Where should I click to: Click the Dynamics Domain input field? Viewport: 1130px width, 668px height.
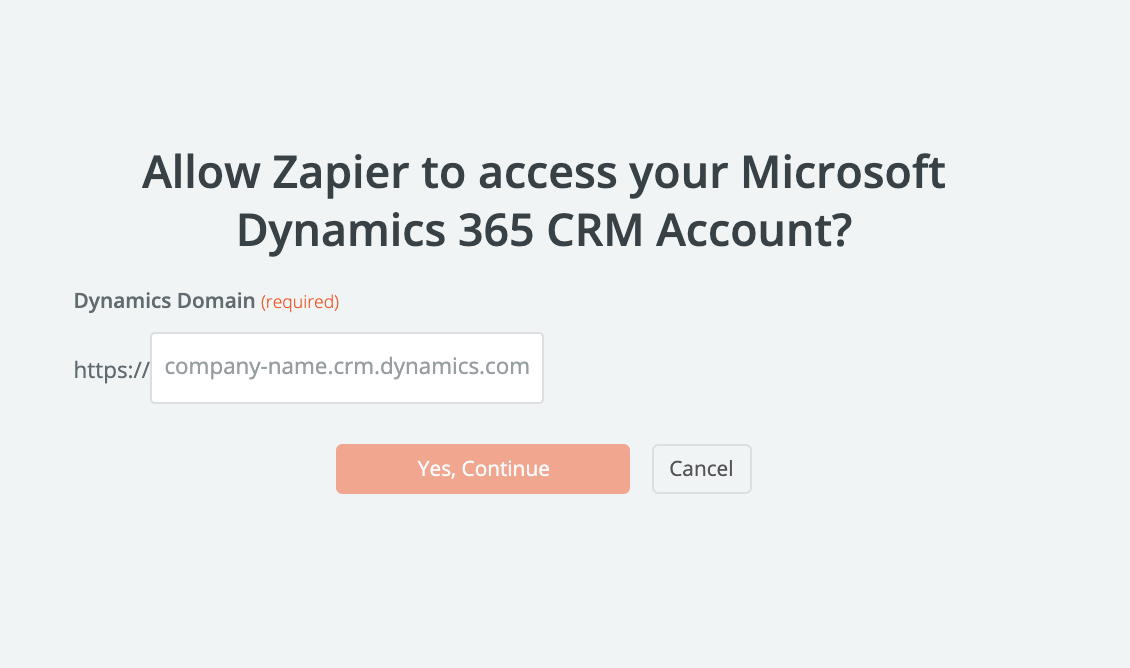pos(346,367)
